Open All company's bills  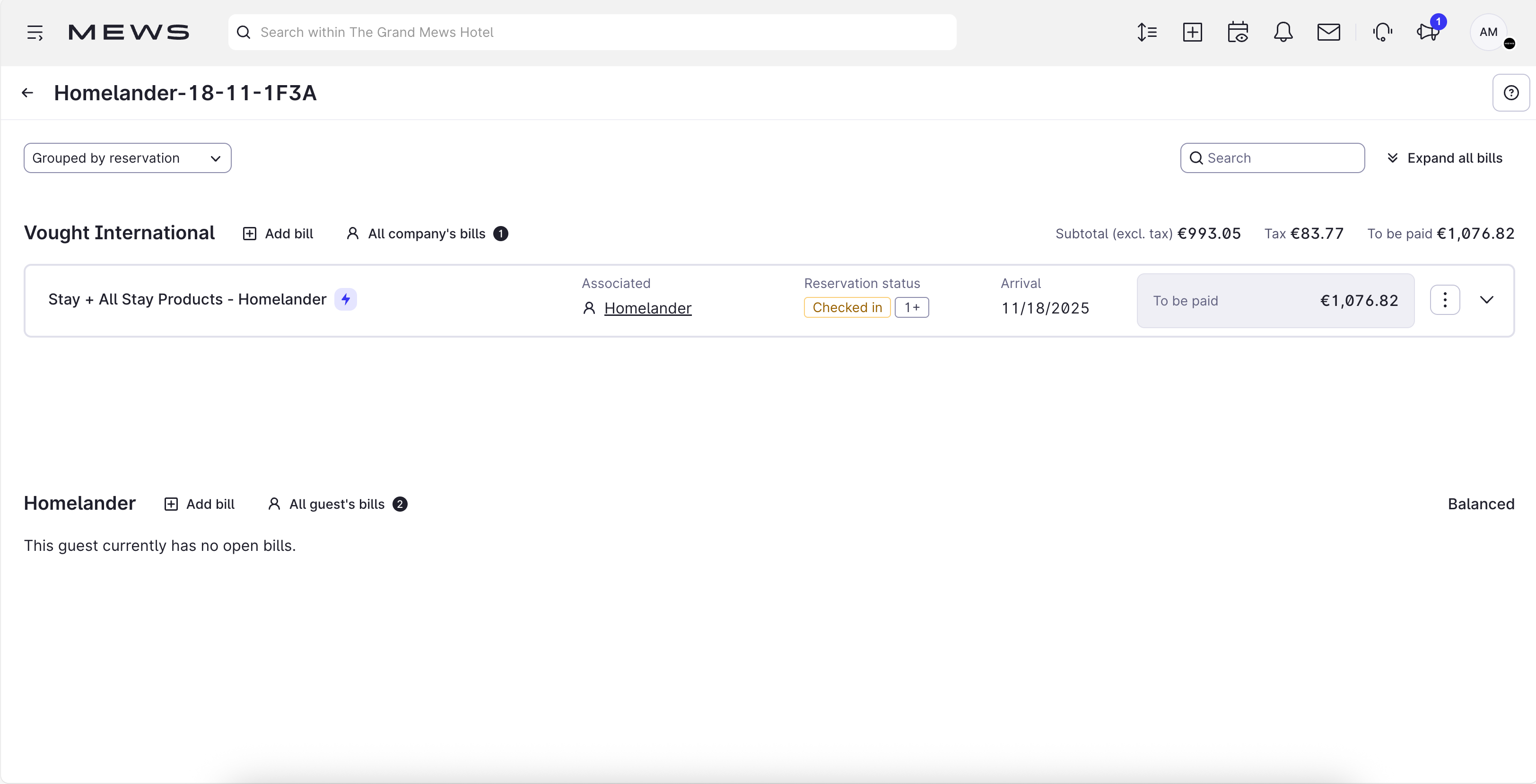coord(427,234)
